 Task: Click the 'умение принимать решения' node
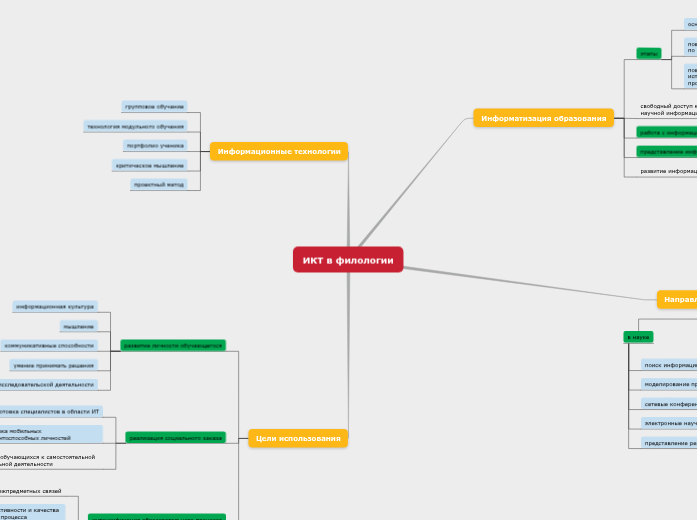click(x=54, y=365)
